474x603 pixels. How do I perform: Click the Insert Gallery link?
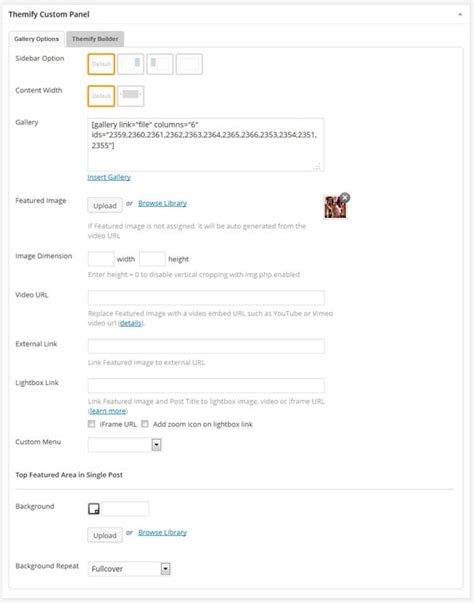109,177
